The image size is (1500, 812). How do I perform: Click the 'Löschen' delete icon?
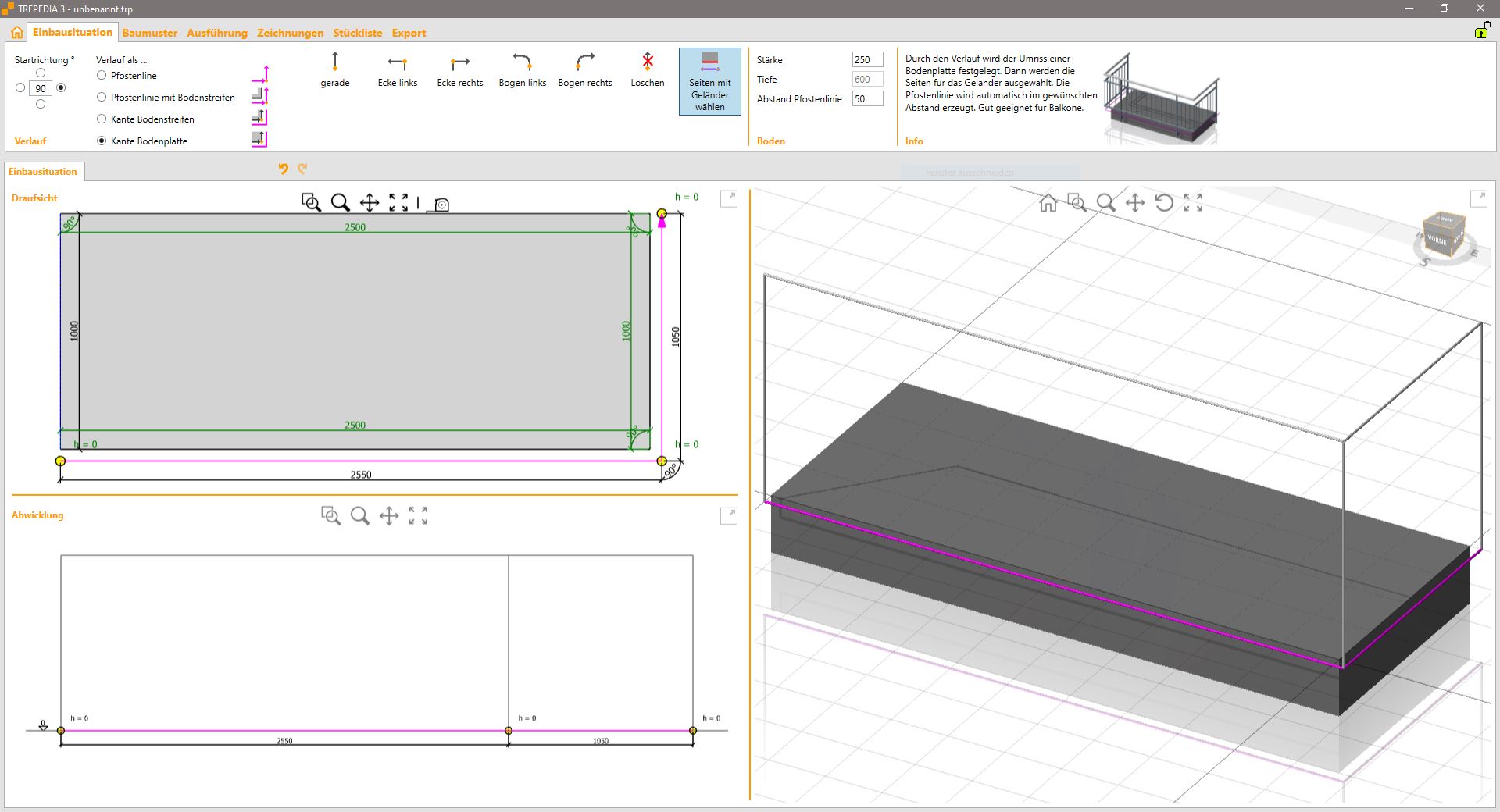click(647, 62)
